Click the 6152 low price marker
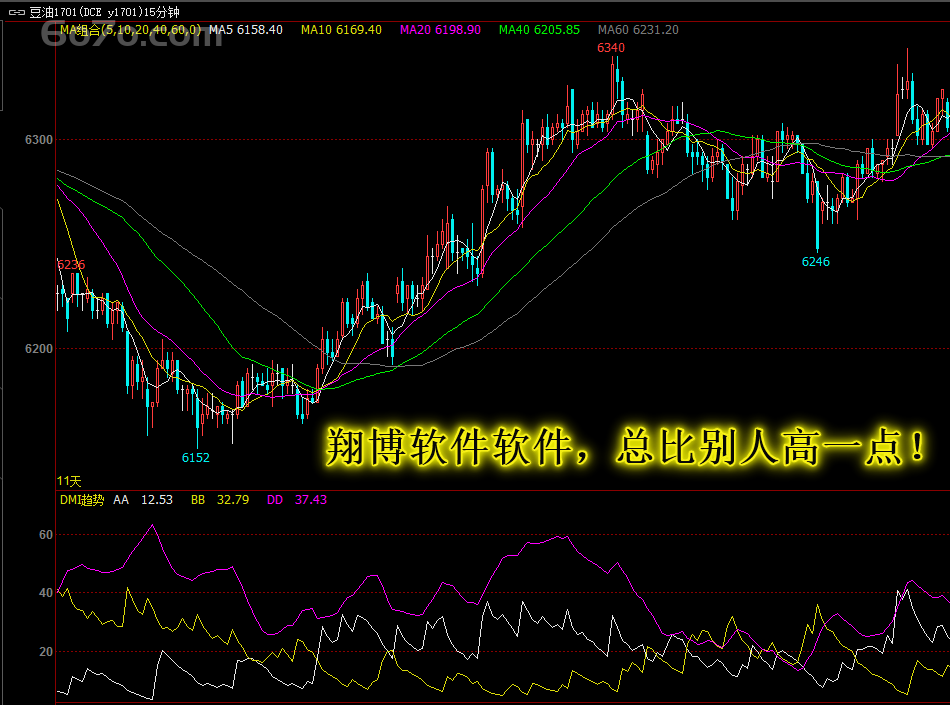 (x=196, y=458)
